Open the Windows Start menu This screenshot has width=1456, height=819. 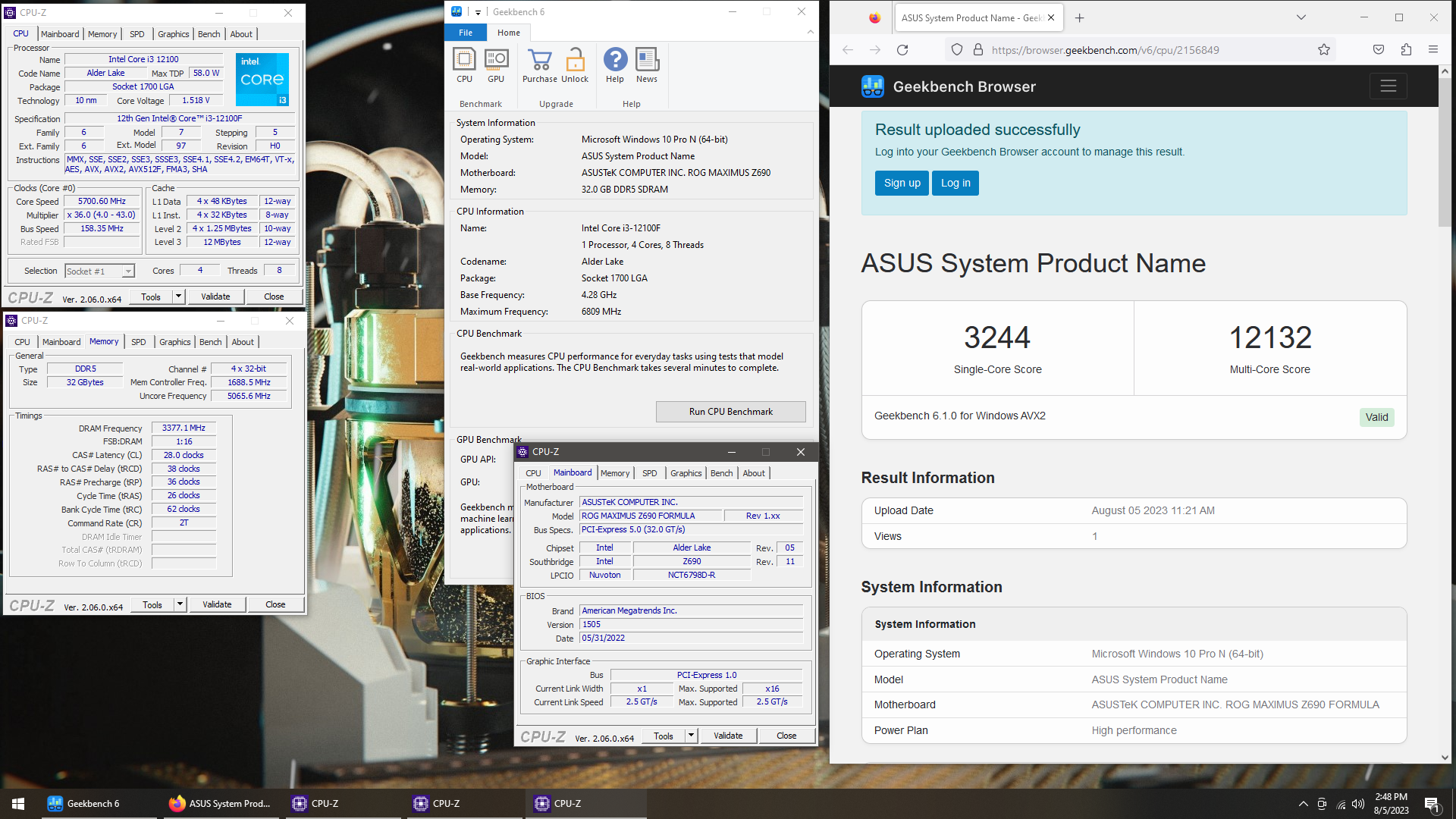click(x=18, y=804)
